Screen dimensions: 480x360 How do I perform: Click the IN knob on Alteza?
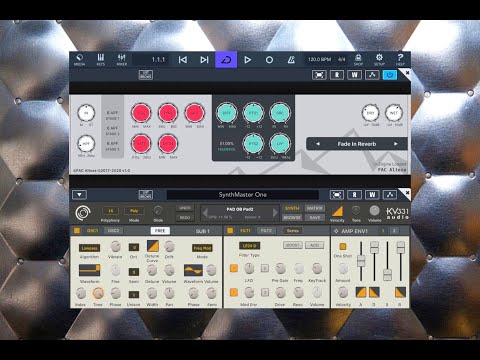tap(86, 113)
